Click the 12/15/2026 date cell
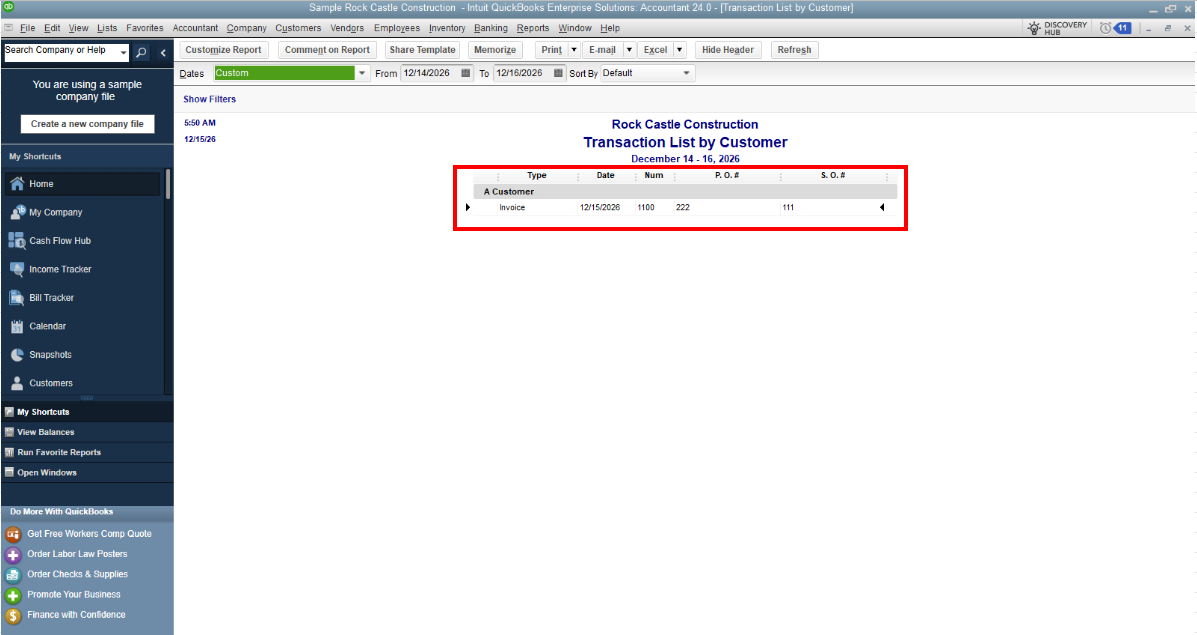Viewport: 1197px width, 635px height. [x=599, y=208]
